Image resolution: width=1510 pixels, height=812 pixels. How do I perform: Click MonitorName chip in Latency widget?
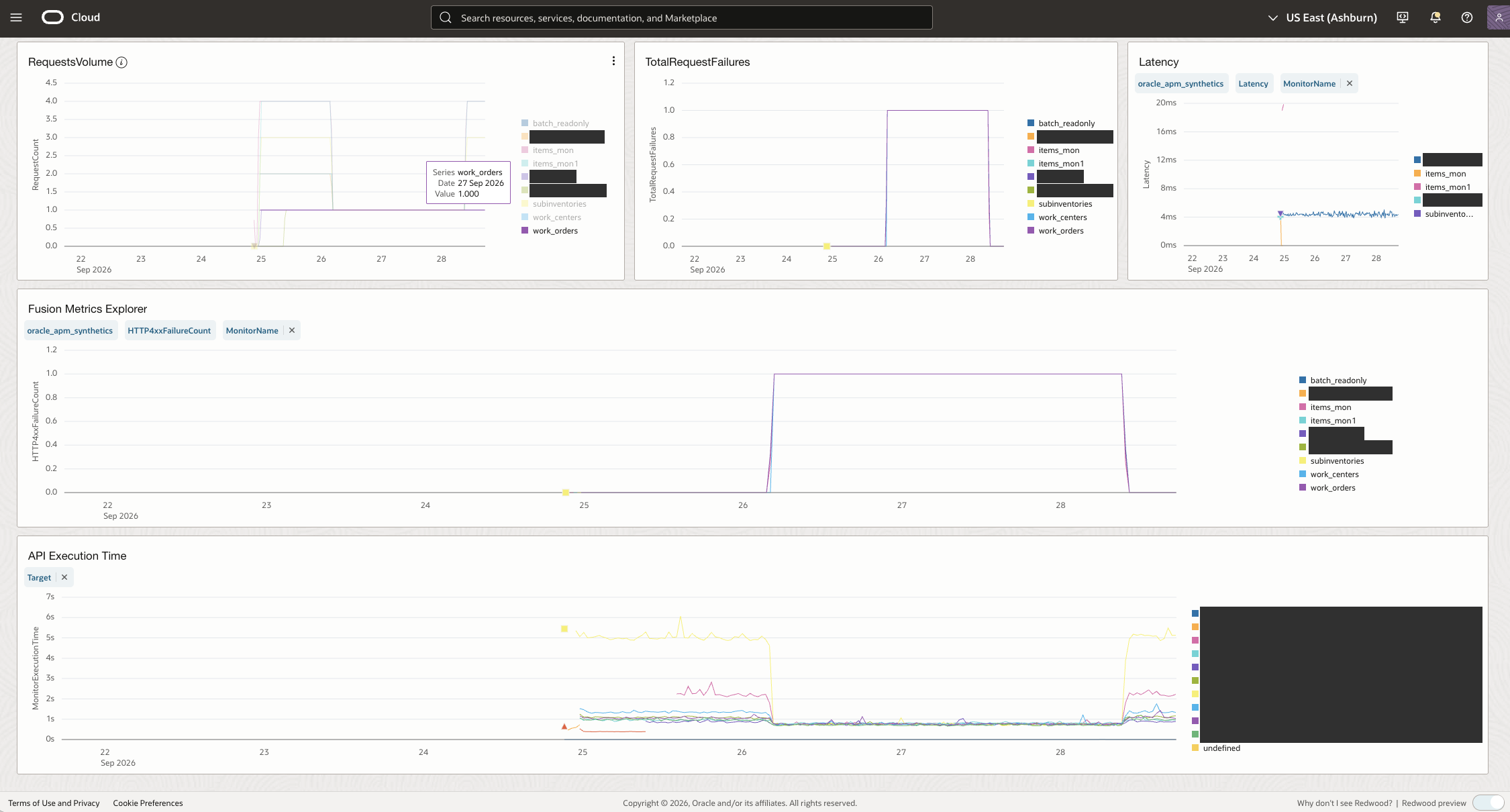tap(1309, 83)
